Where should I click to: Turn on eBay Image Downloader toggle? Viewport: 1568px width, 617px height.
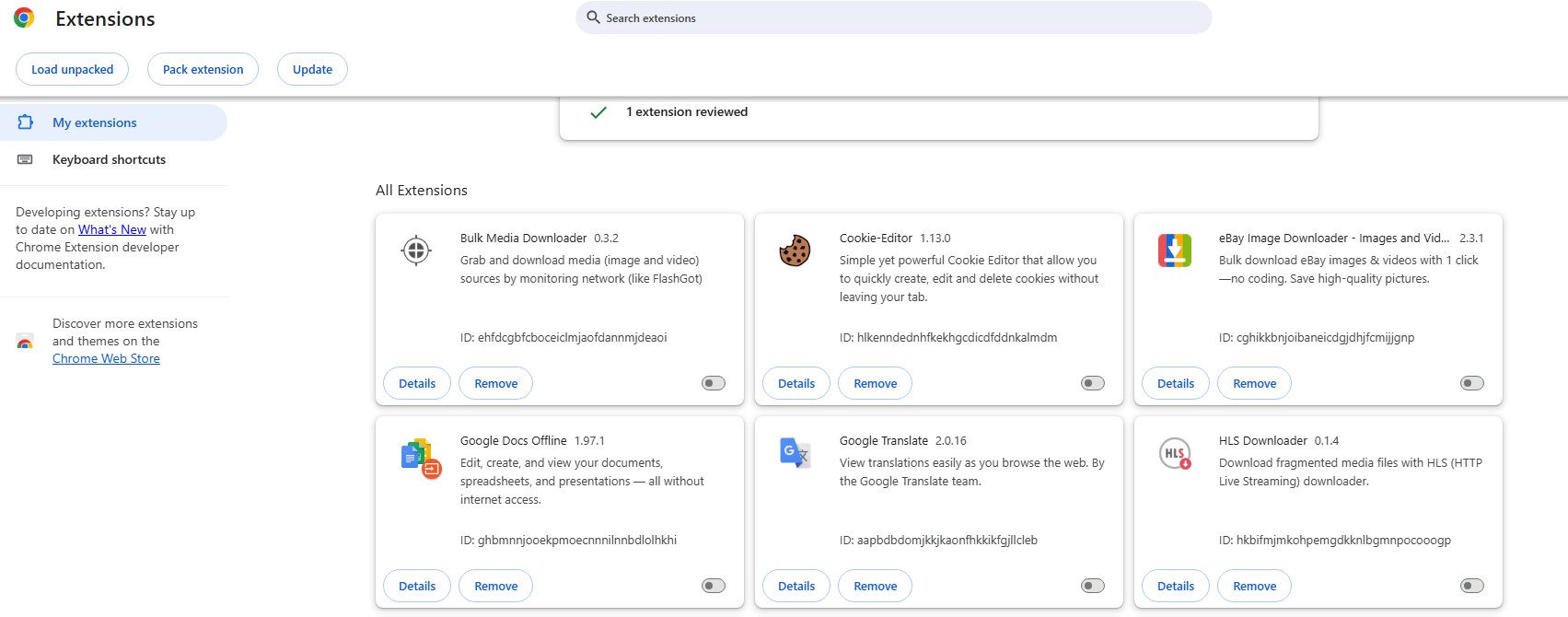click(x=1472, y=383)
